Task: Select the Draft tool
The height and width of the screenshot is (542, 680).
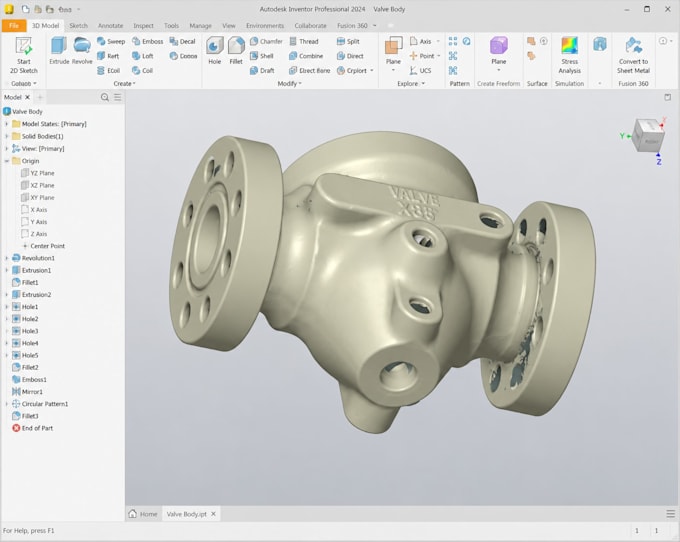Action: tap(262, 70)
